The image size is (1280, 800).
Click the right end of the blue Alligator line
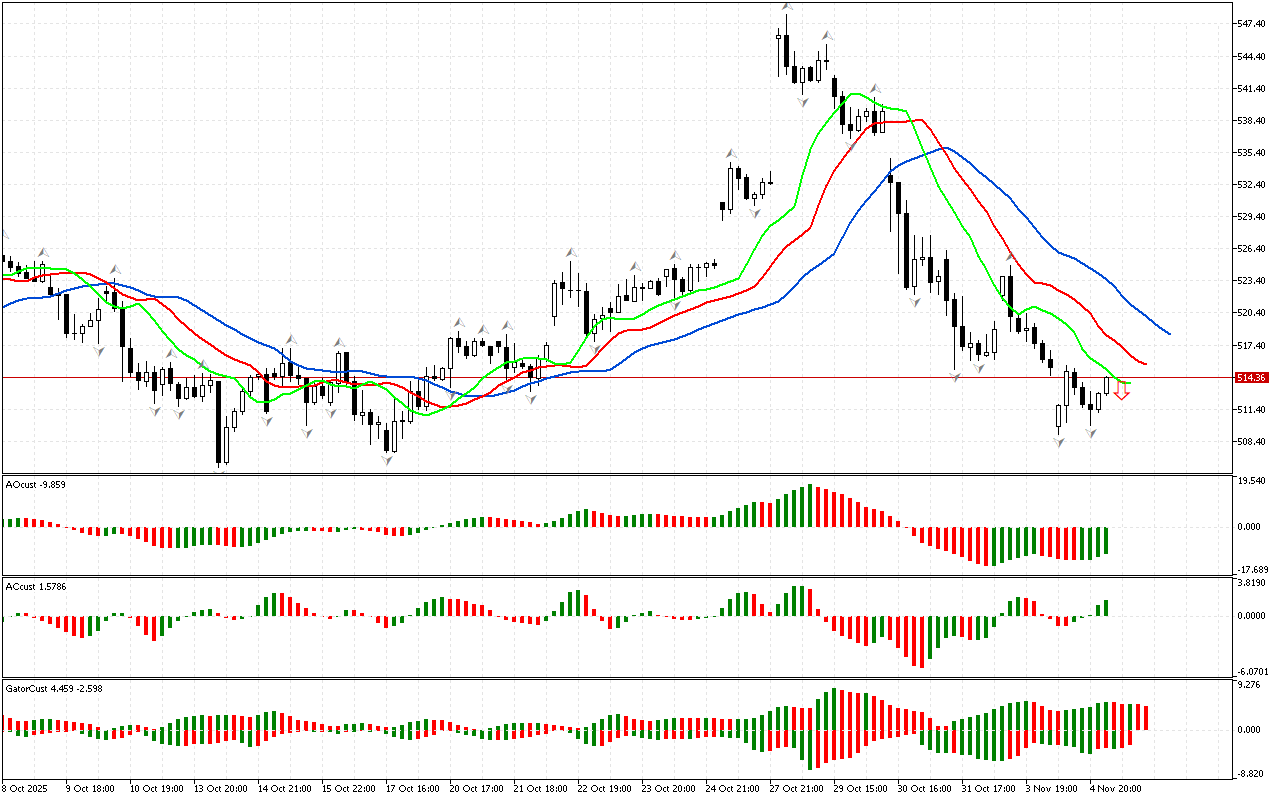[x=1169, y=333]
